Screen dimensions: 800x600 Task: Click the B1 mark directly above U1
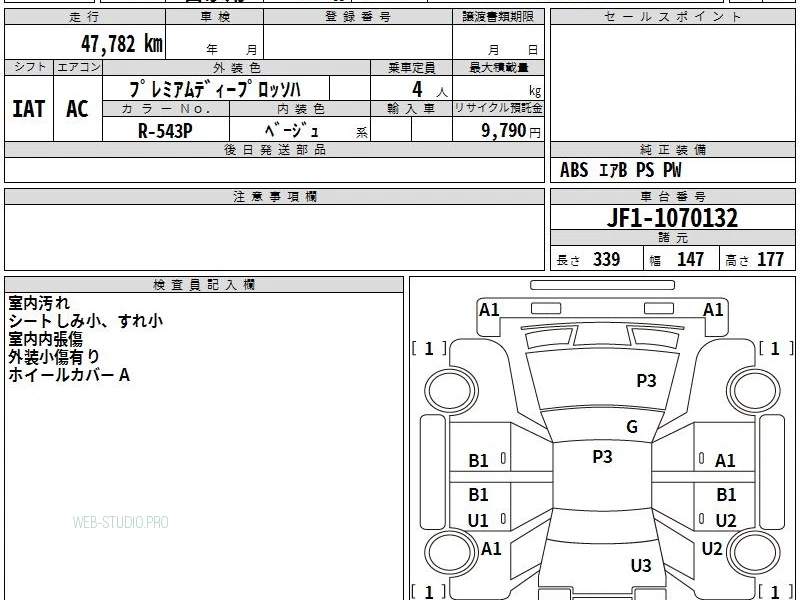(478, 495)
